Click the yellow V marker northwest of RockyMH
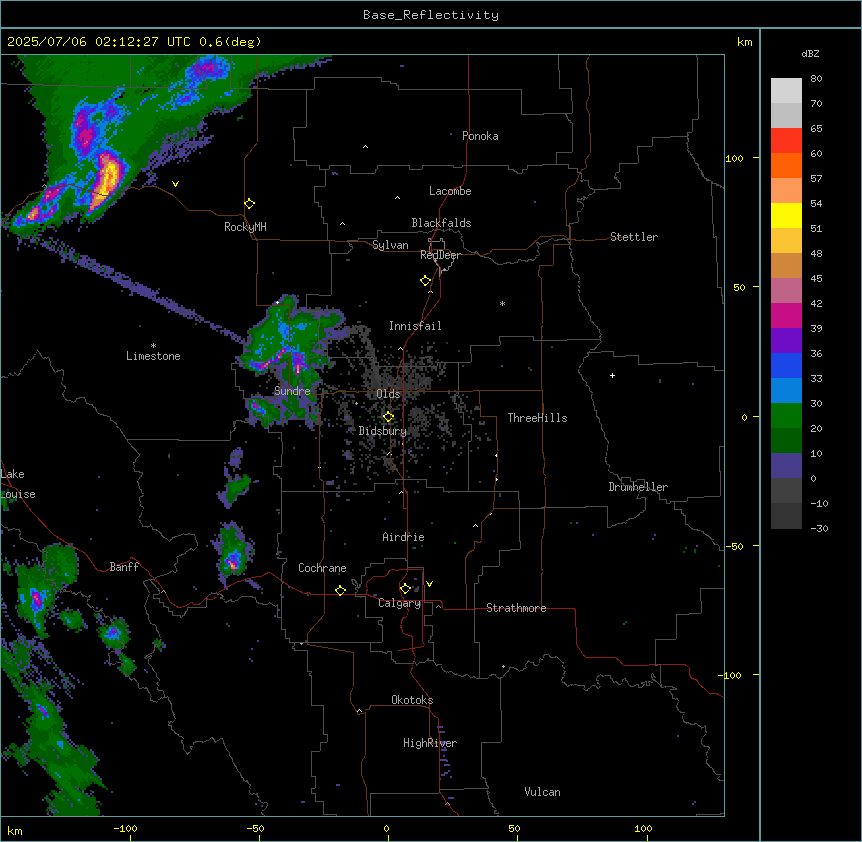 (x=175, y=184)
